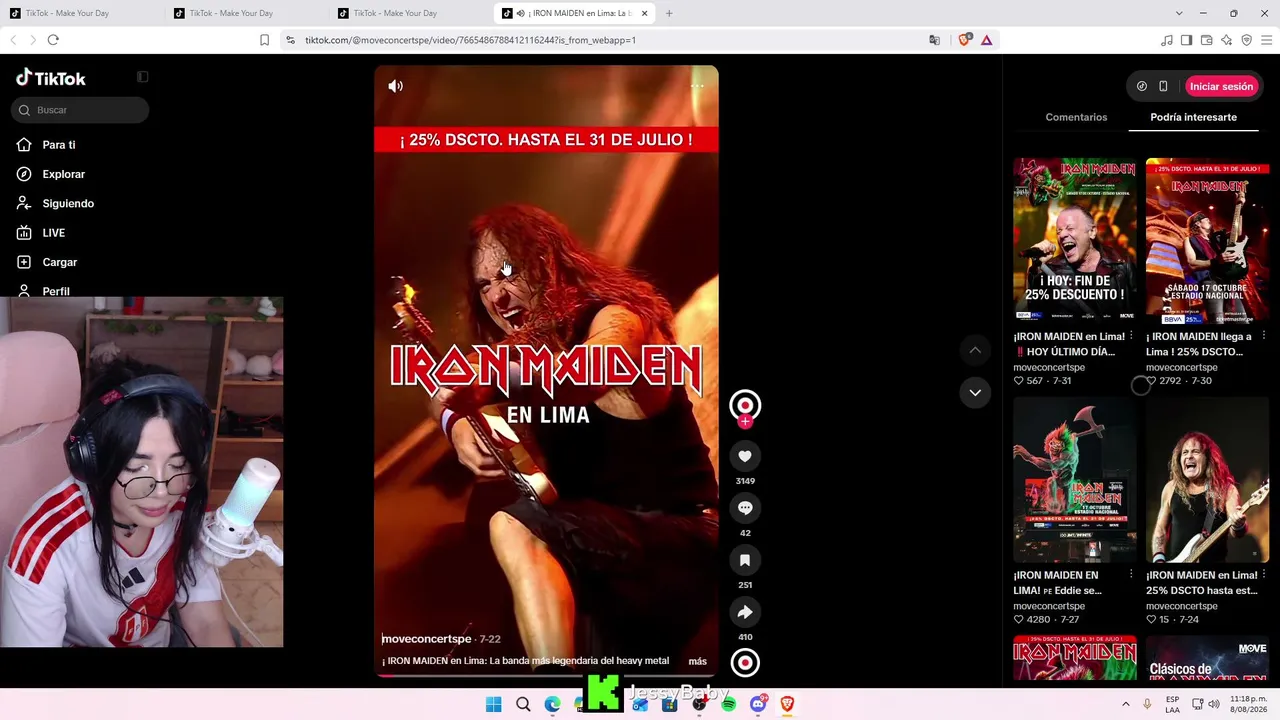Bookmark this page in the address bar
The image size is (1280, 720).
[264, 40]
